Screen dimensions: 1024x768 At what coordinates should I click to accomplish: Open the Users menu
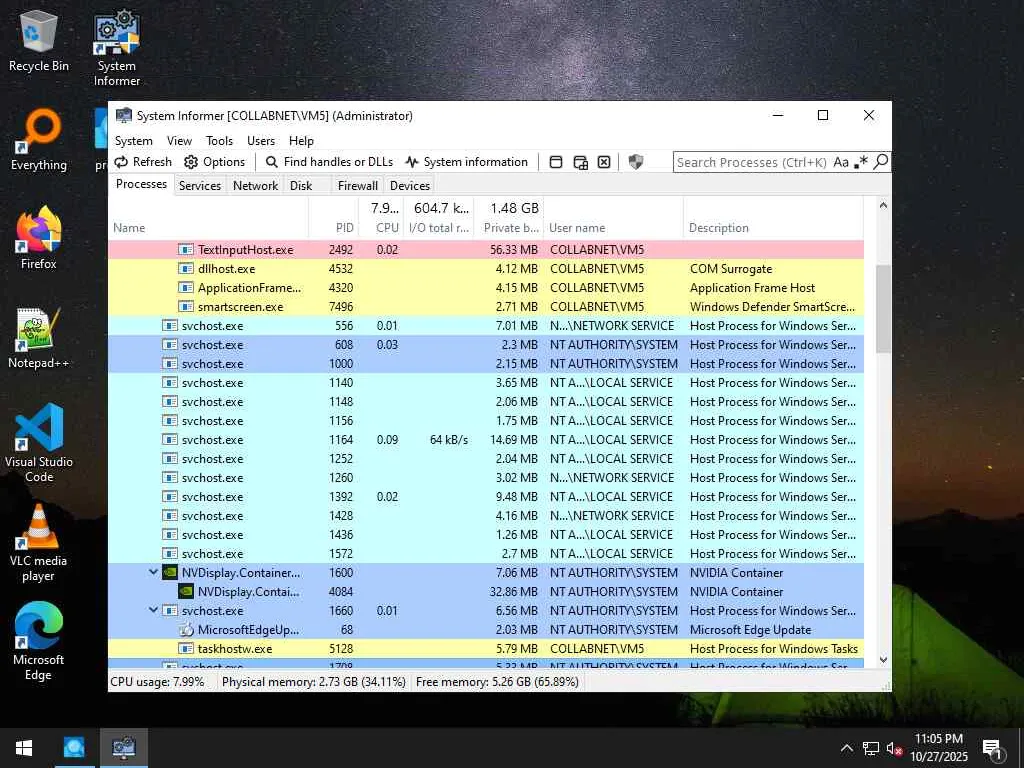pyautogui.click(x=261, y=140)
